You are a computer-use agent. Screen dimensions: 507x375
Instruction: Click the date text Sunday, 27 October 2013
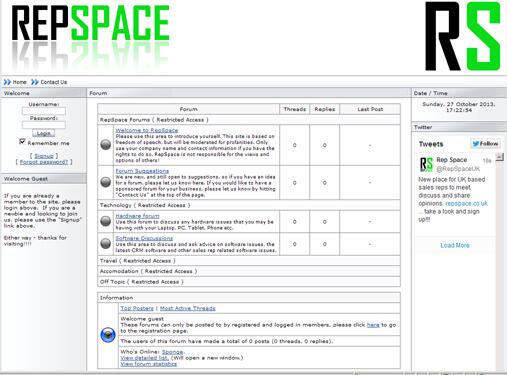[x=459, y=104]
